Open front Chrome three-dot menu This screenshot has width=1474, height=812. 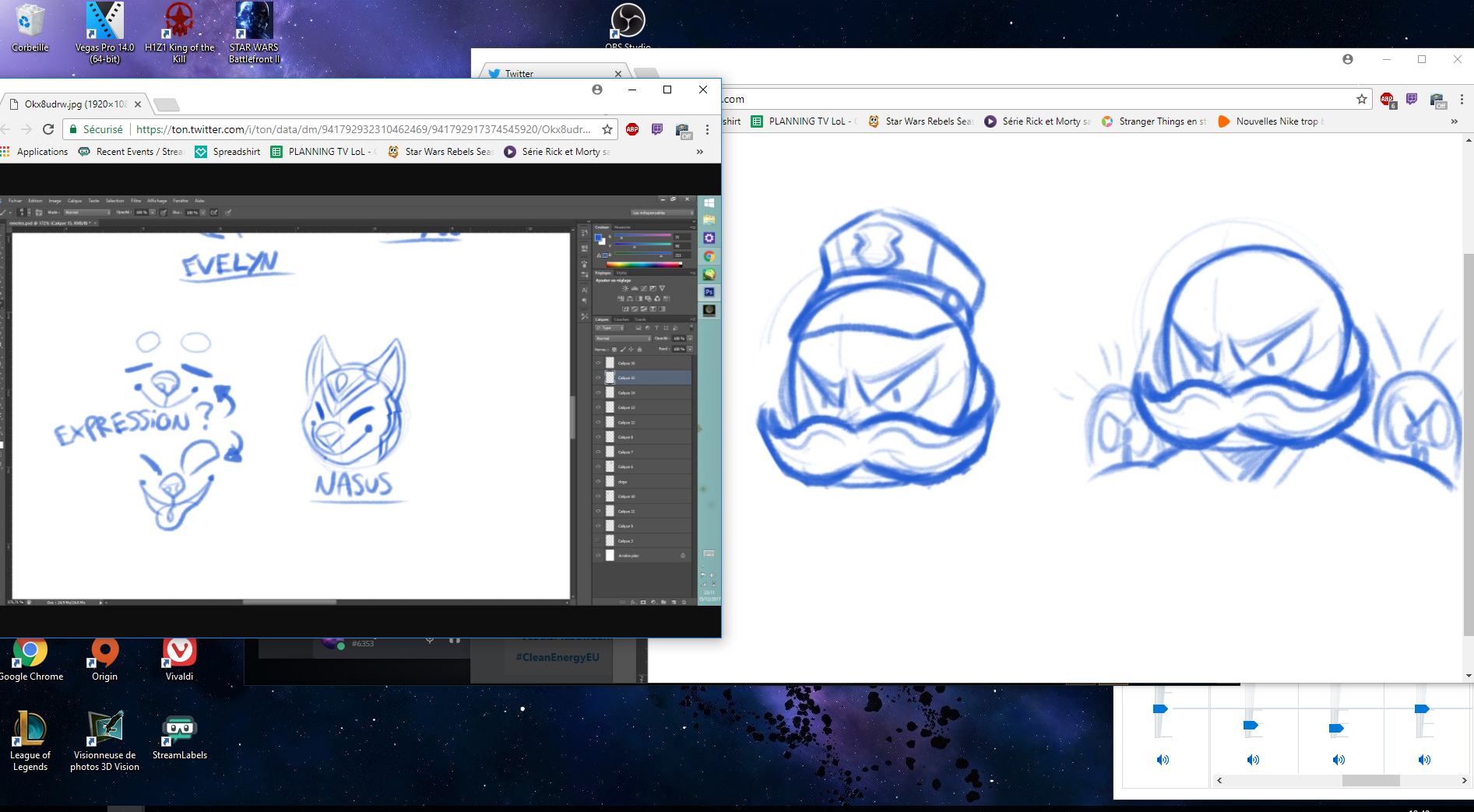[x=707, y=129]
